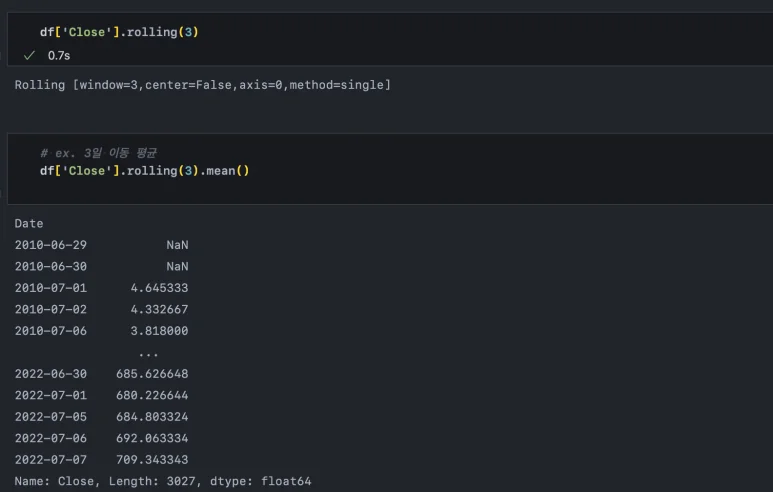Click the Rolling object output text

coord(202,85)
